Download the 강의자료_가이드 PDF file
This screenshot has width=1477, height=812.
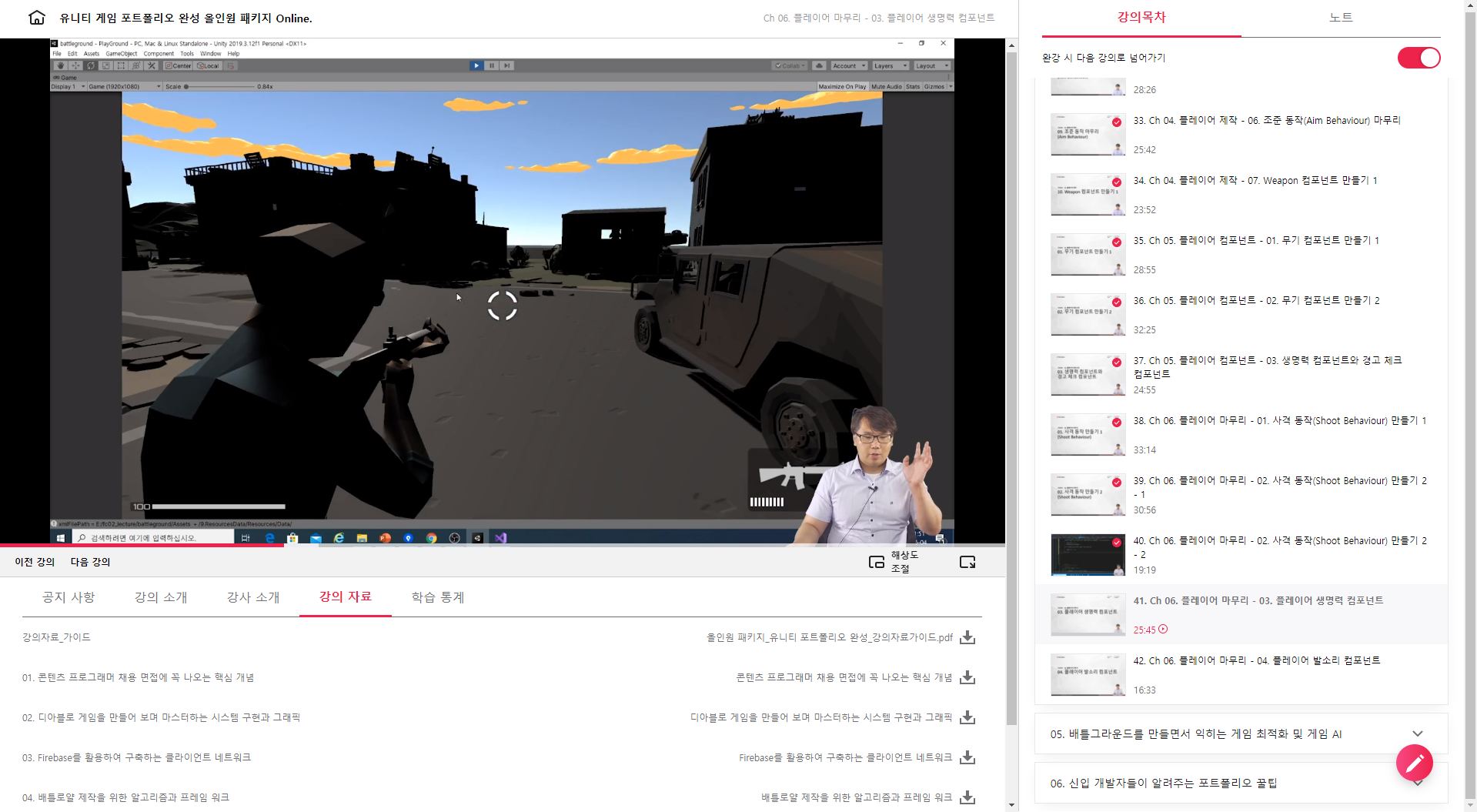pos(967,637)
